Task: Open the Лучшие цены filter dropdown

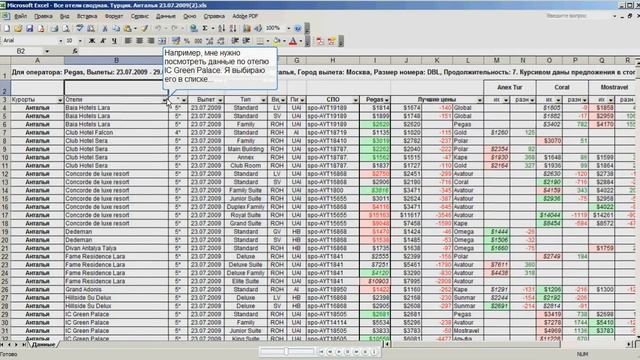Action: click(480, 100)
